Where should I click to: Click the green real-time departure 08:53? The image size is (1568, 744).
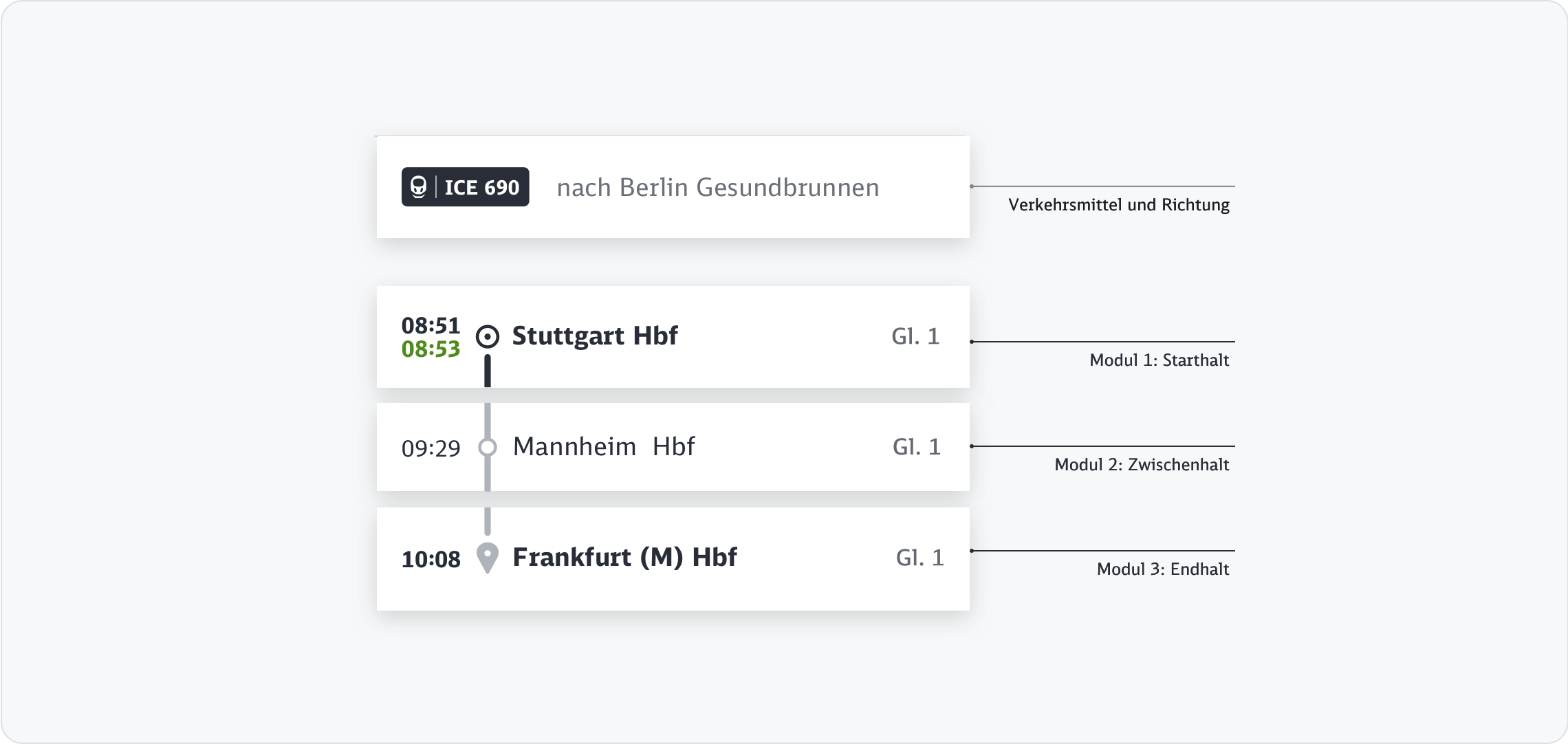[x=431, y=349]
